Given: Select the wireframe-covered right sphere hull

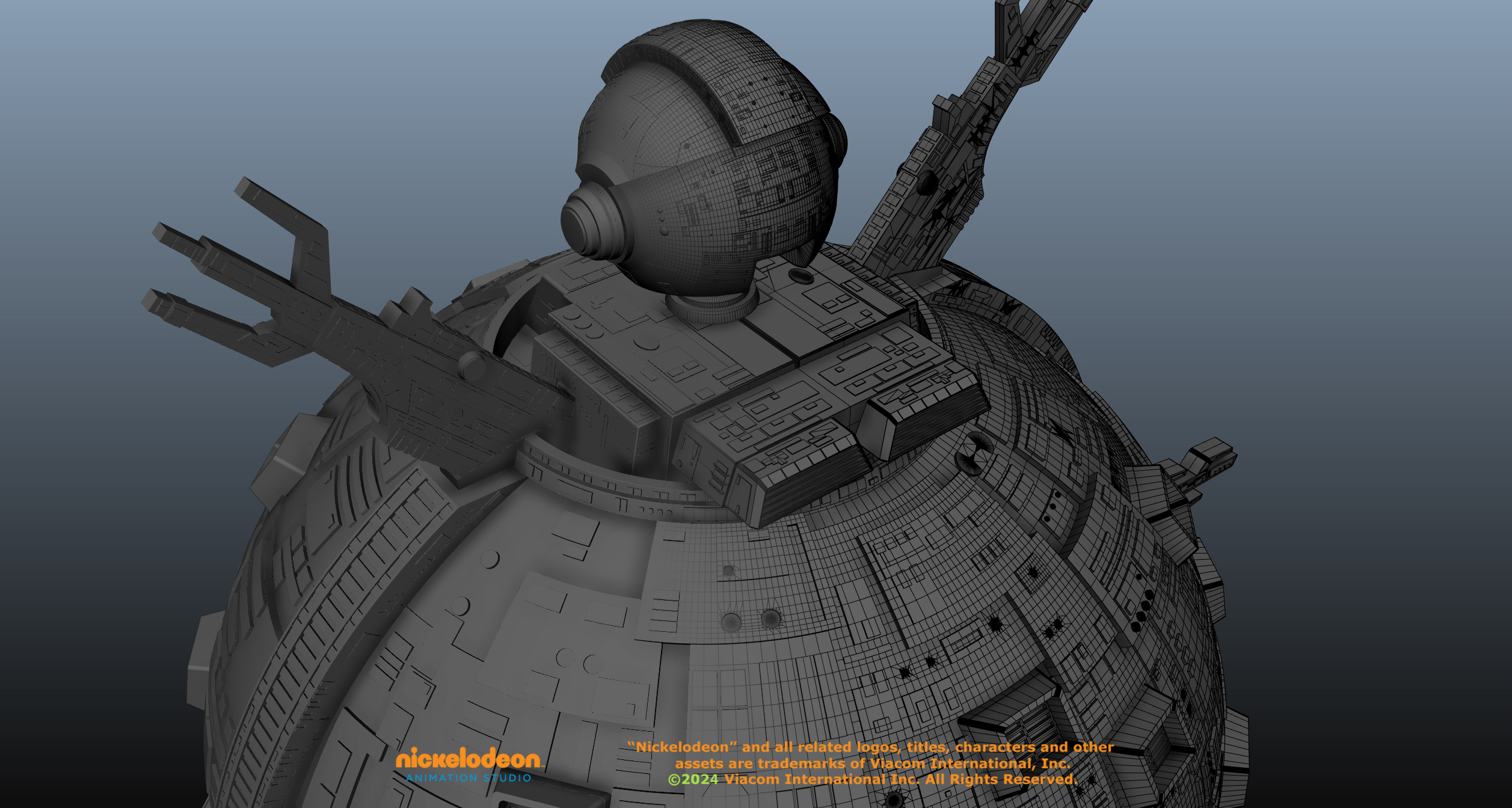Looking at the screenshot, I should pos(962,589).
